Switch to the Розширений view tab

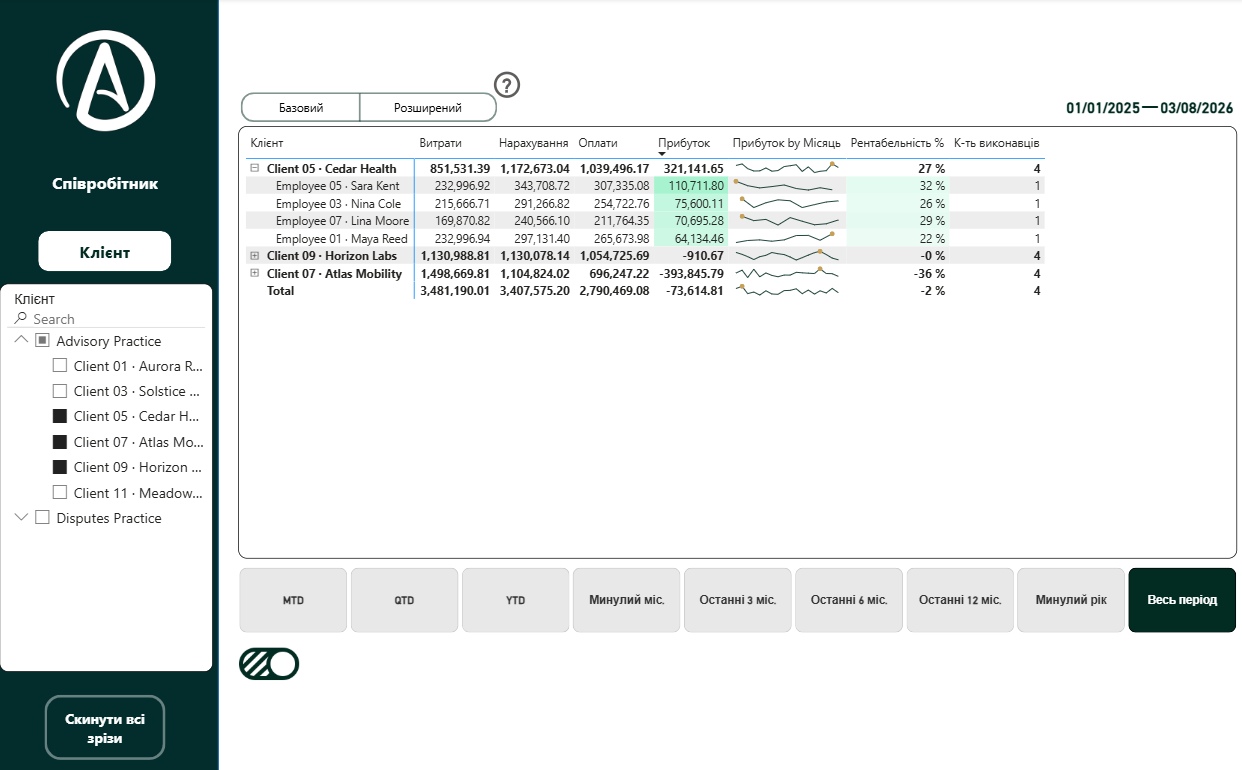pyautogui.click(x=428, y=107)
